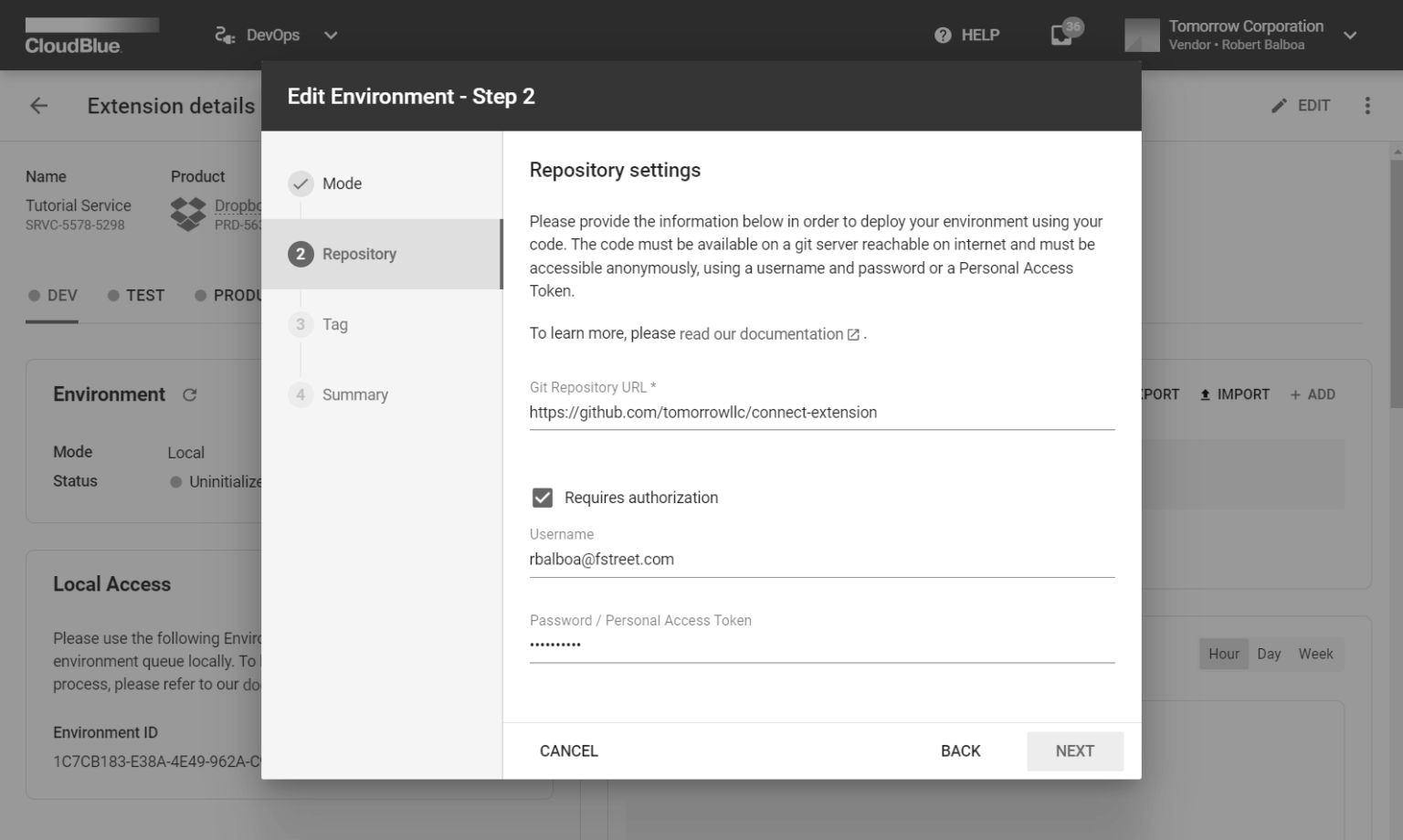Click the SRVC-5578-5298 service ID
The height and width of the screenshot is (840, 1403).
pos(75,225)
